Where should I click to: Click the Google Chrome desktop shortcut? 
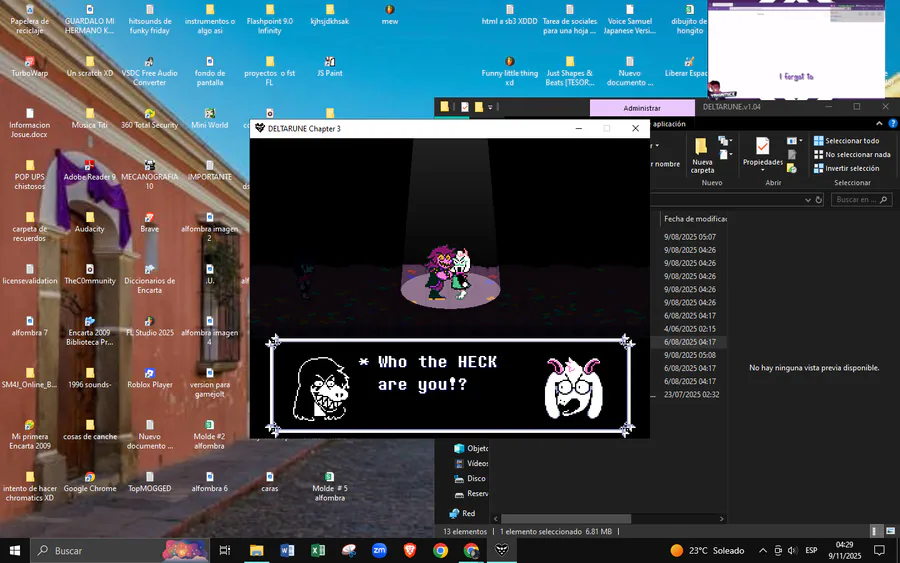tap(90, 482)
